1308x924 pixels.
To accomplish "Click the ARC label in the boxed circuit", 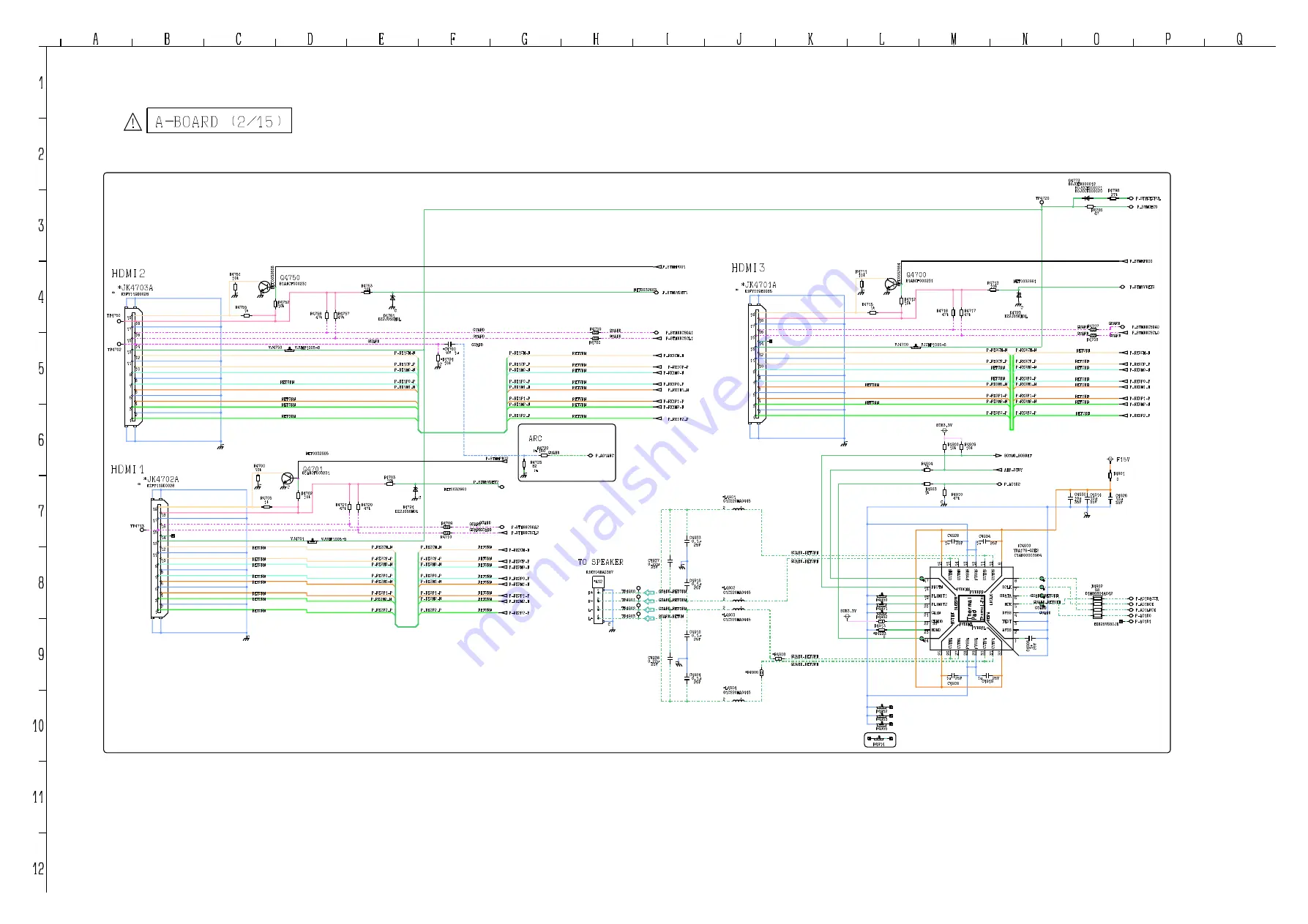I will pos(536,438).
